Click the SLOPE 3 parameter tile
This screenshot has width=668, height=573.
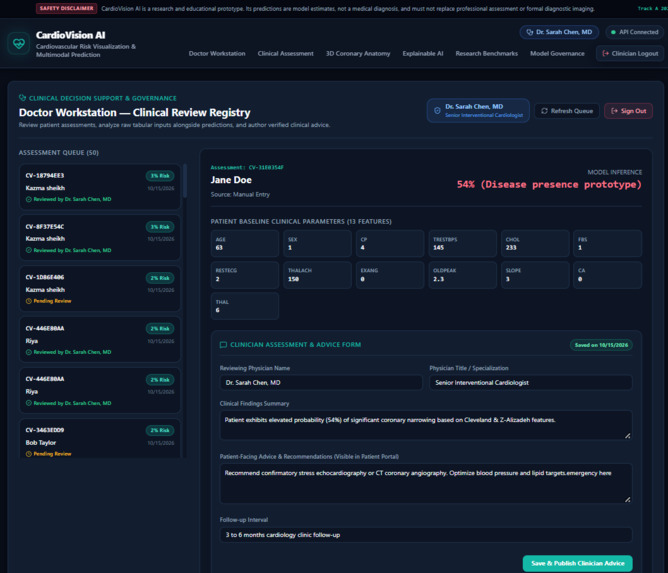click(535, 275)
